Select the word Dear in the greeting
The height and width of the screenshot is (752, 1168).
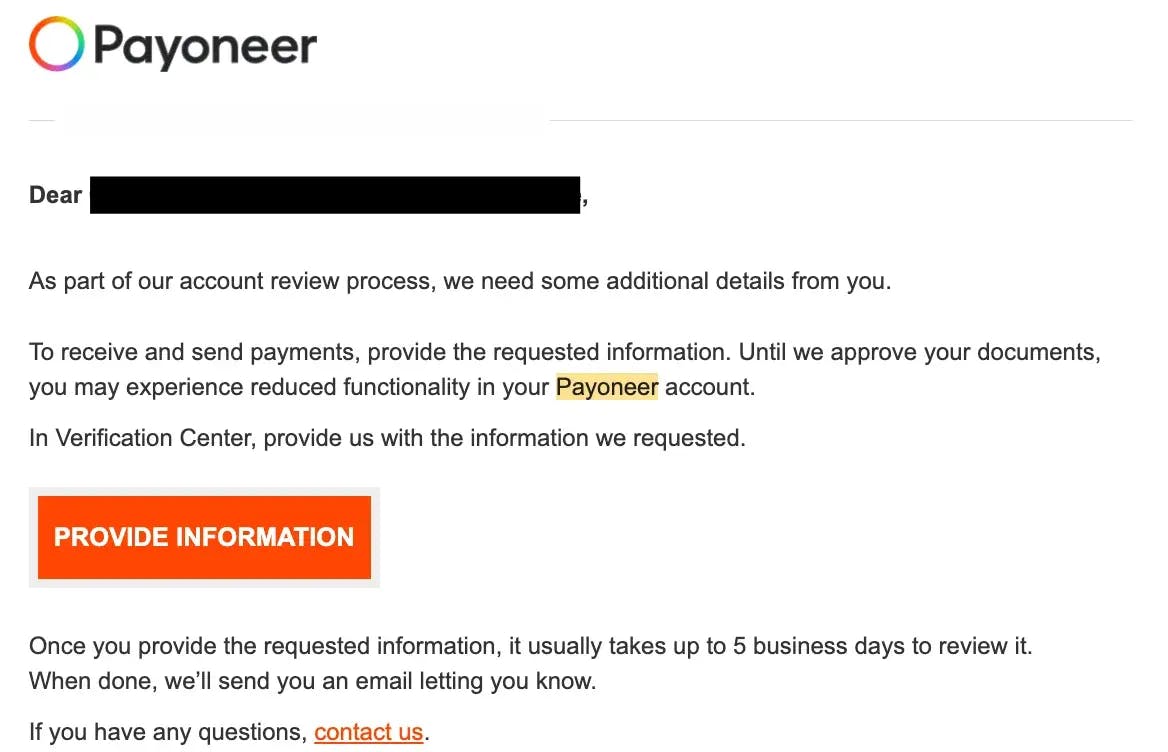(54, 194)
